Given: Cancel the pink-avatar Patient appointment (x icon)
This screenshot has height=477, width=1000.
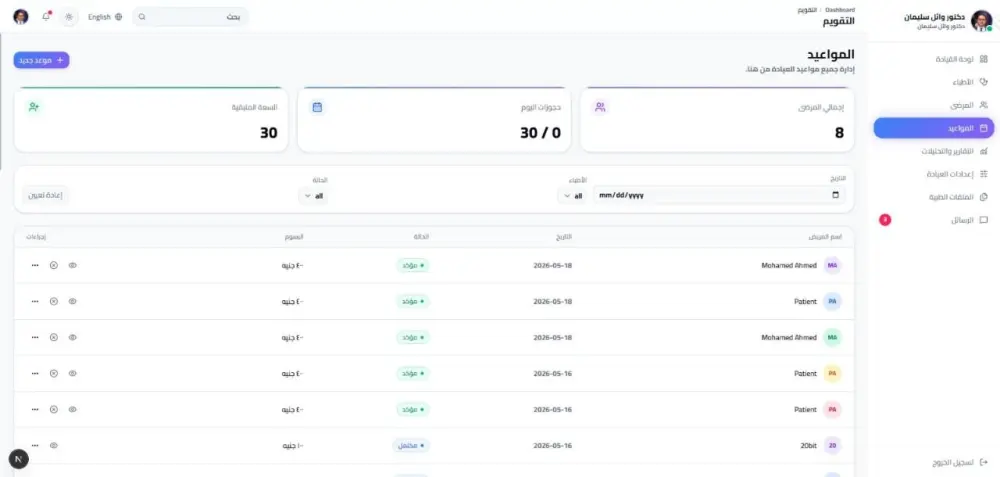Looking at the screenshot, I should click(x=54, y=409).
